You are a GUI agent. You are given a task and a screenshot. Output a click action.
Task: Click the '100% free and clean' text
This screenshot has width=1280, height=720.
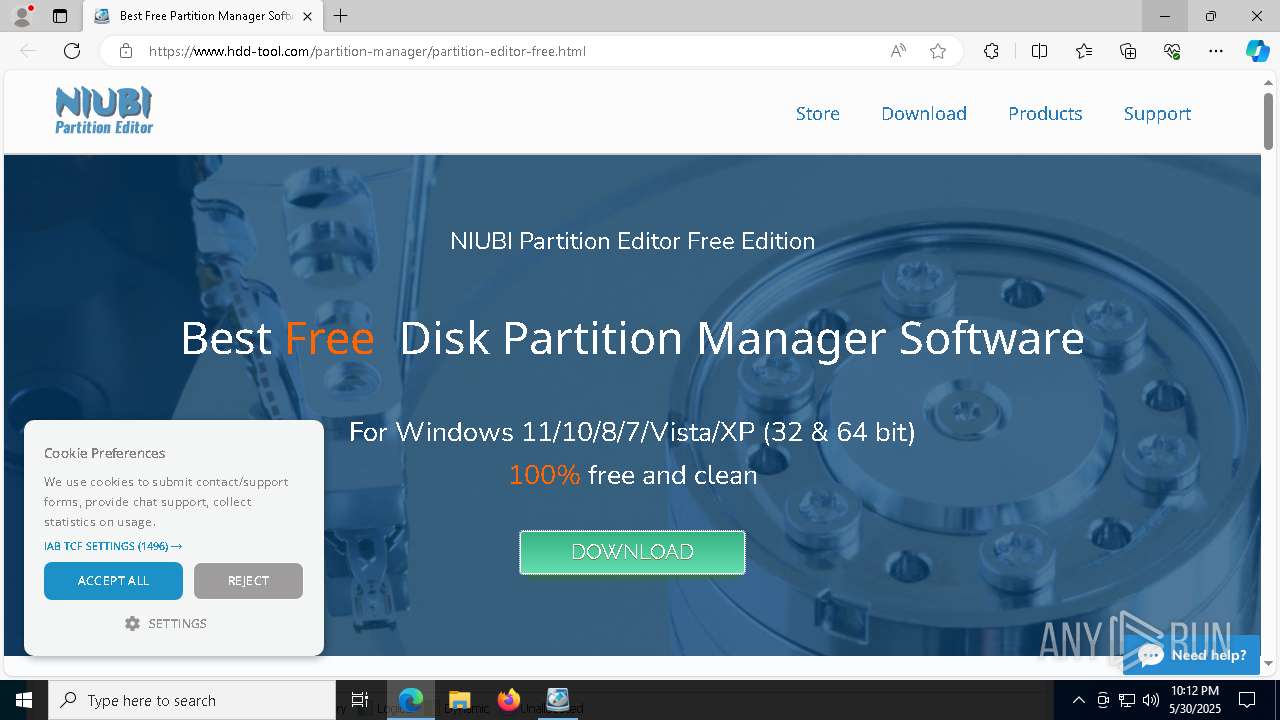[x=632, y=475]
